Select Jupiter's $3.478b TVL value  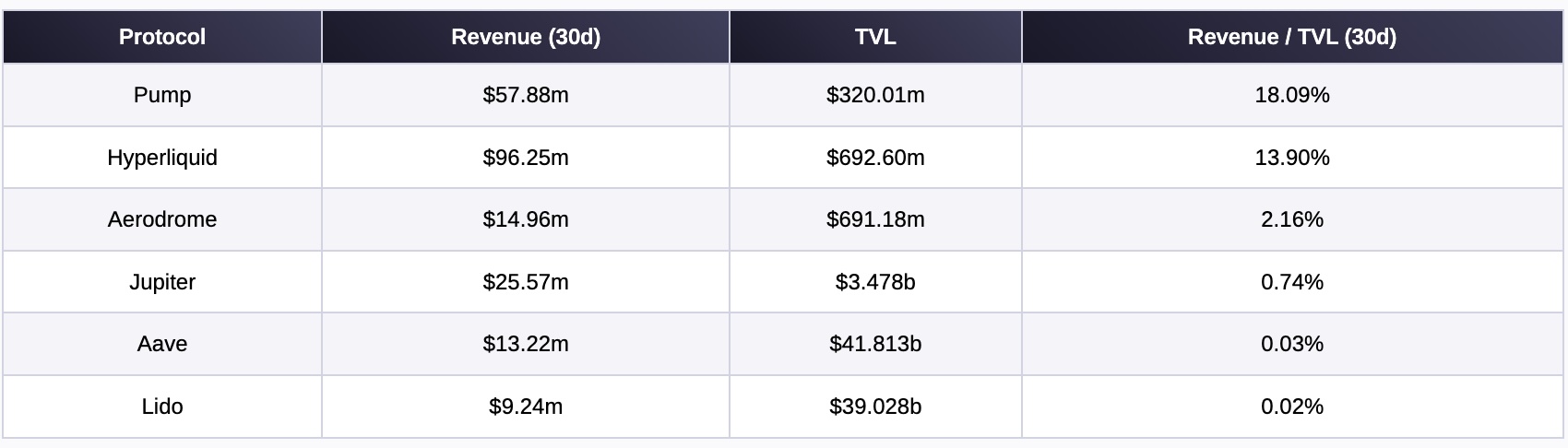(x=875, y=282)
